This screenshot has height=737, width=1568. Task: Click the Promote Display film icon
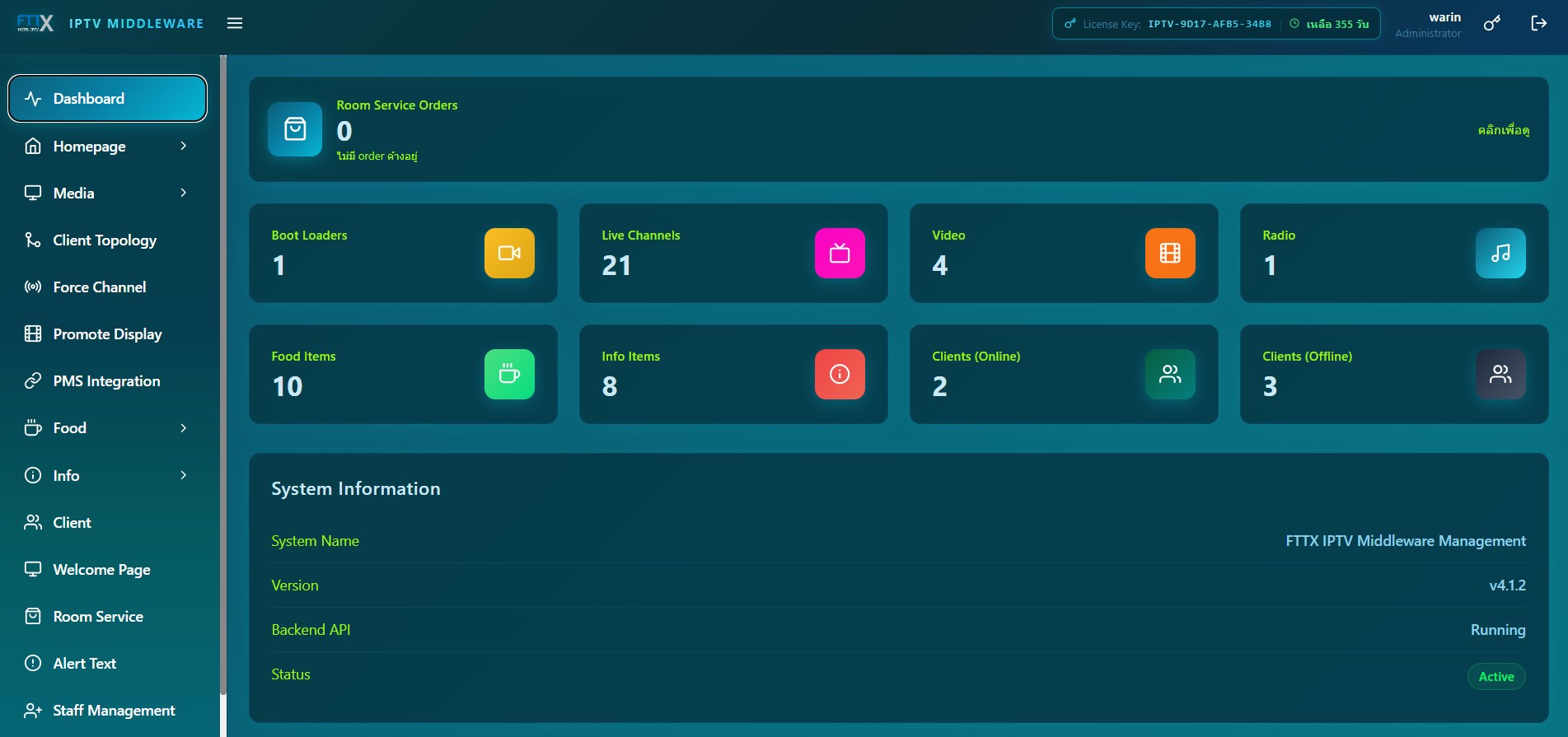[x=33, y=334]
